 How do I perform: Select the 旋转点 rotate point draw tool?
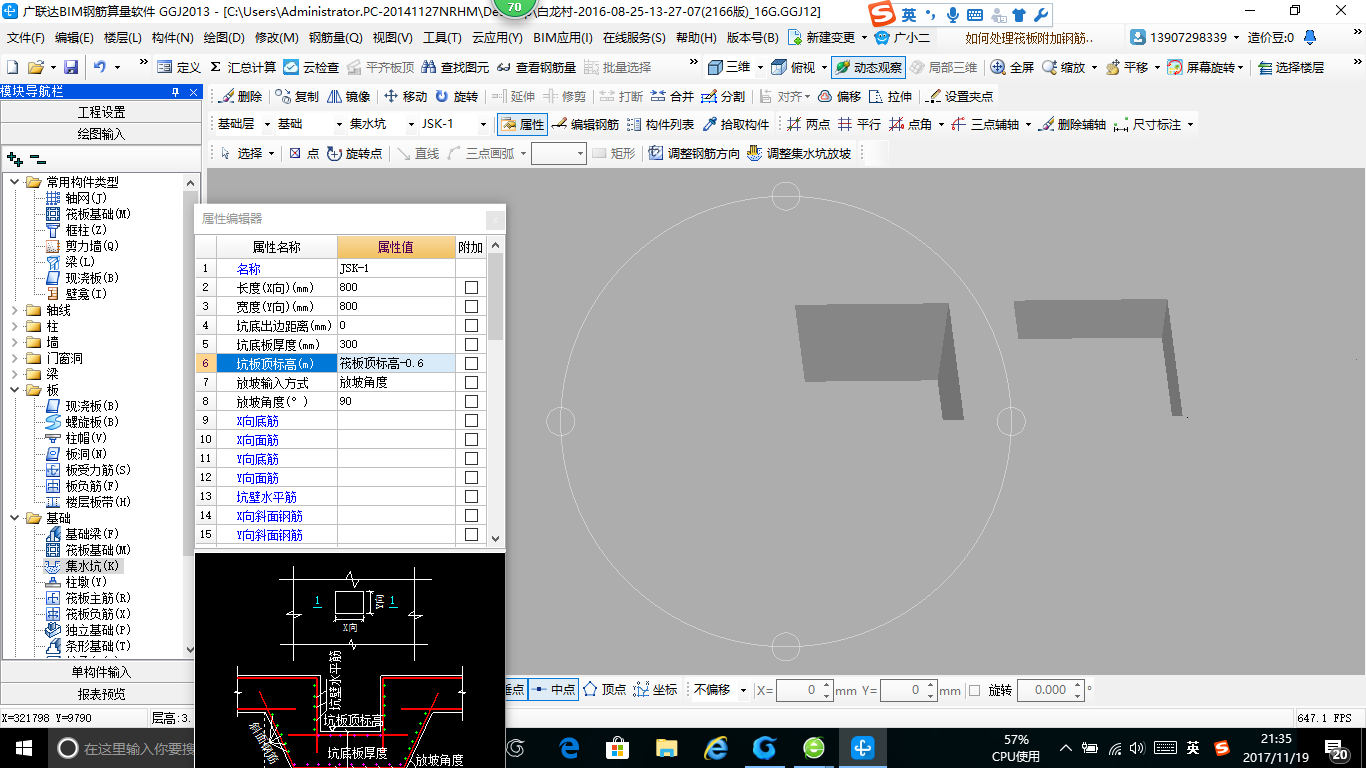354,153
